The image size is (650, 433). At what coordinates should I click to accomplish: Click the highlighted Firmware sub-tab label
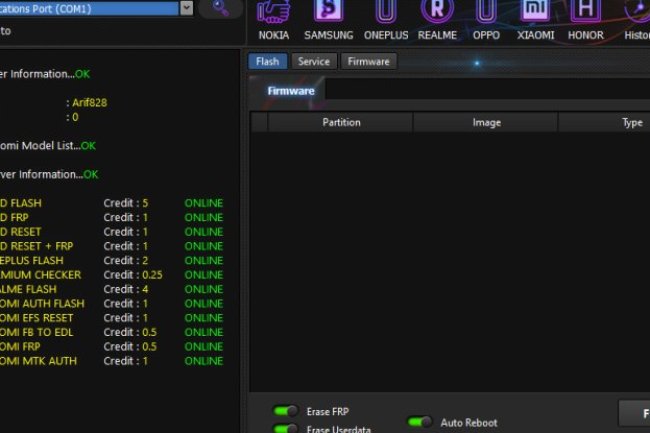tap(291, 91)
